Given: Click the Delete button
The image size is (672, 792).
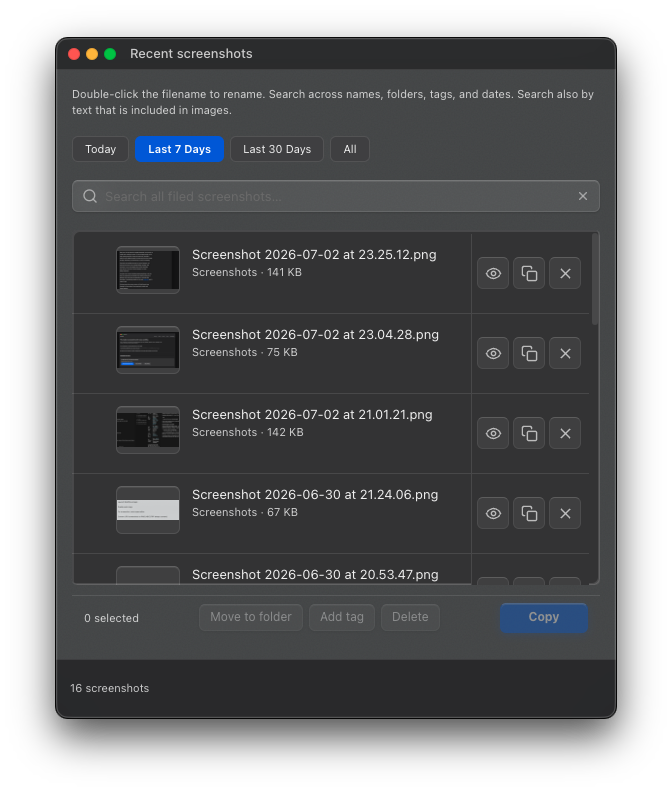Looking at the screenshot, I should (410, 617).
